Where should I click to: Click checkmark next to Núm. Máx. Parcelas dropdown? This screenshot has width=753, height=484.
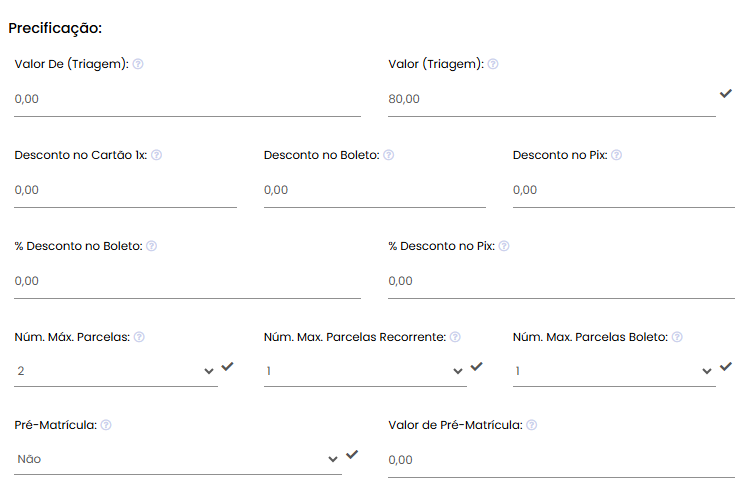[x=227, y=367]
